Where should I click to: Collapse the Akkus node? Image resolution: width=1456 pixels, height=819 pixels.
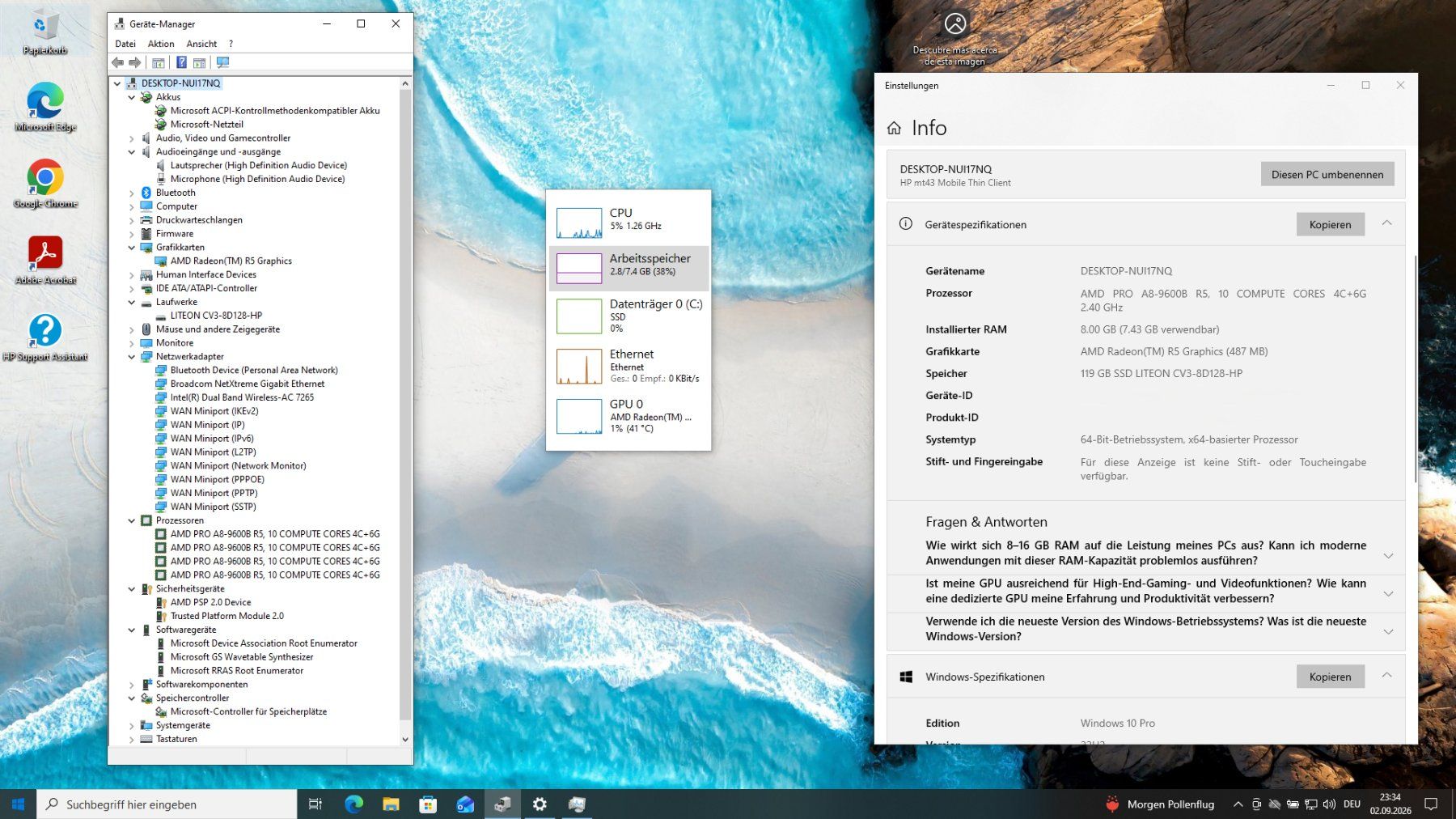click(x=132, y=97)
